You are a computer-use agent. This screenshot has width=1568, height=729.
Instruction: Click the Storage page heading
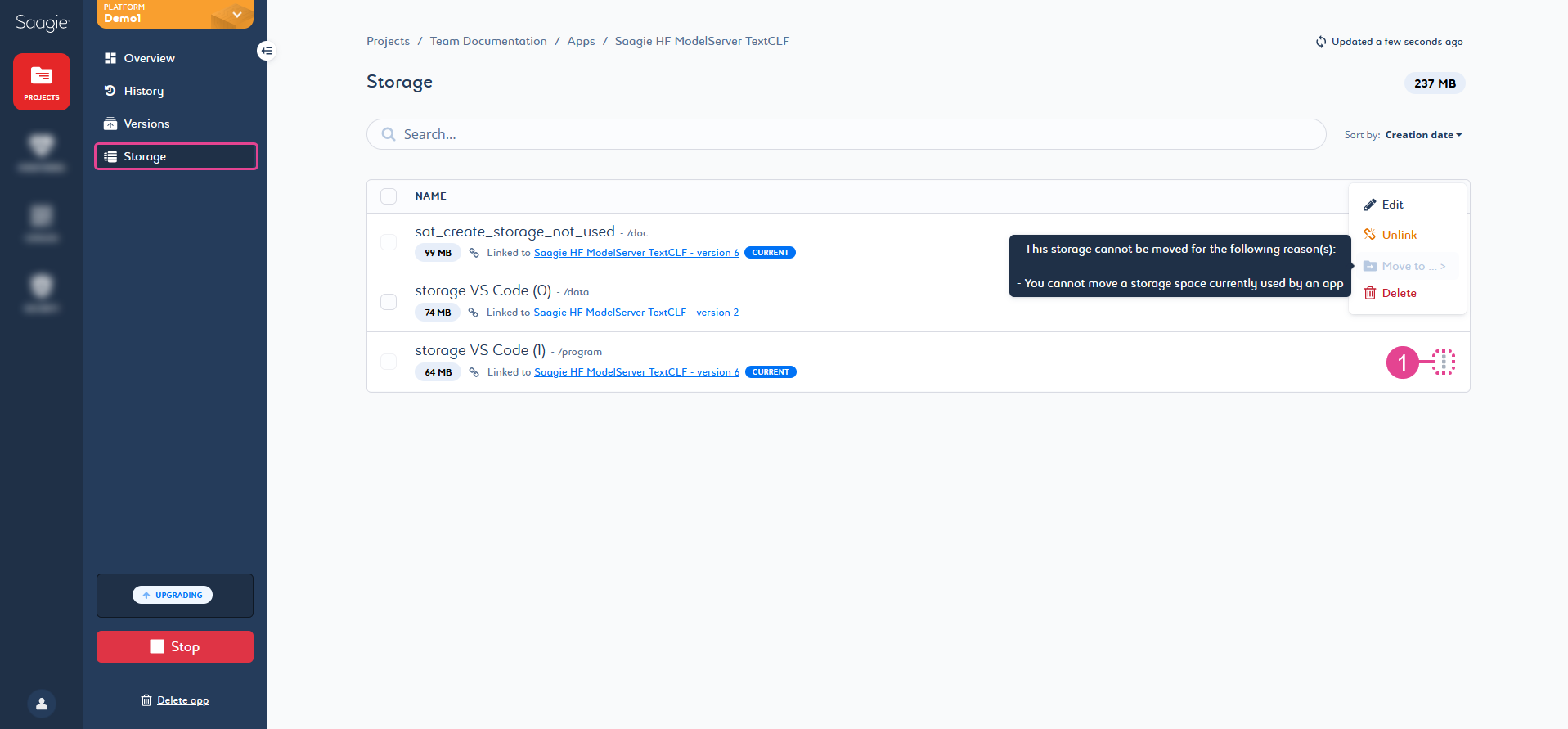(399, 82)
